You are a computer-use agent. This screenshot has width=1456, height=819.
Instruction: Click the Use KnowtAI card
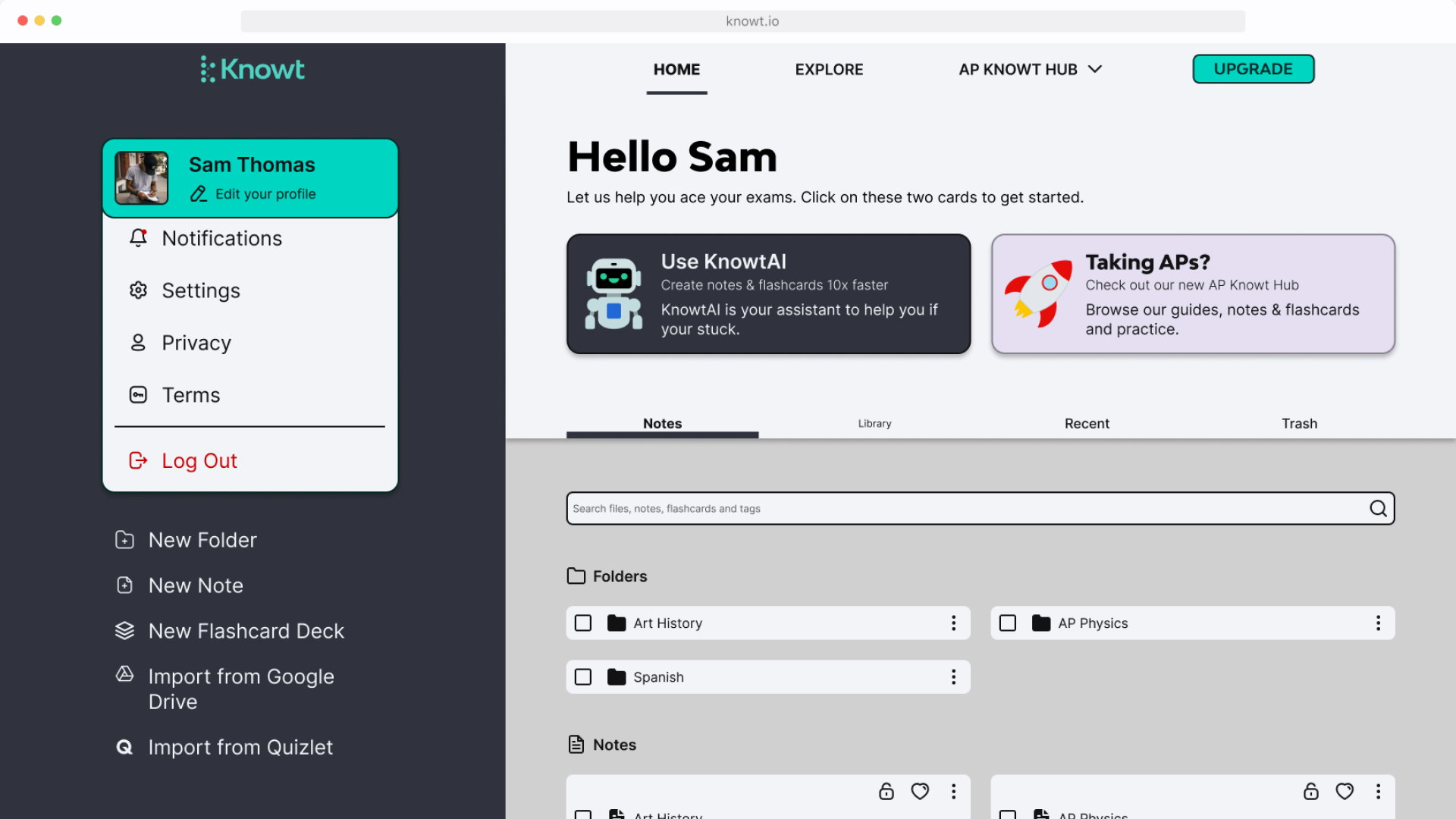tap(768, 294)
